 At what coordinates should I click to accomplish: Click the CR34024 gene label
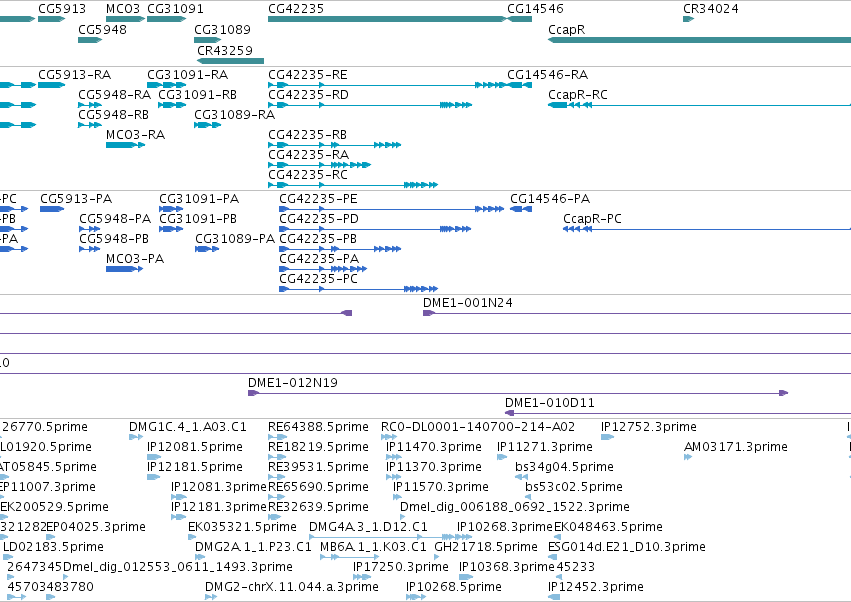coord(710,9)
